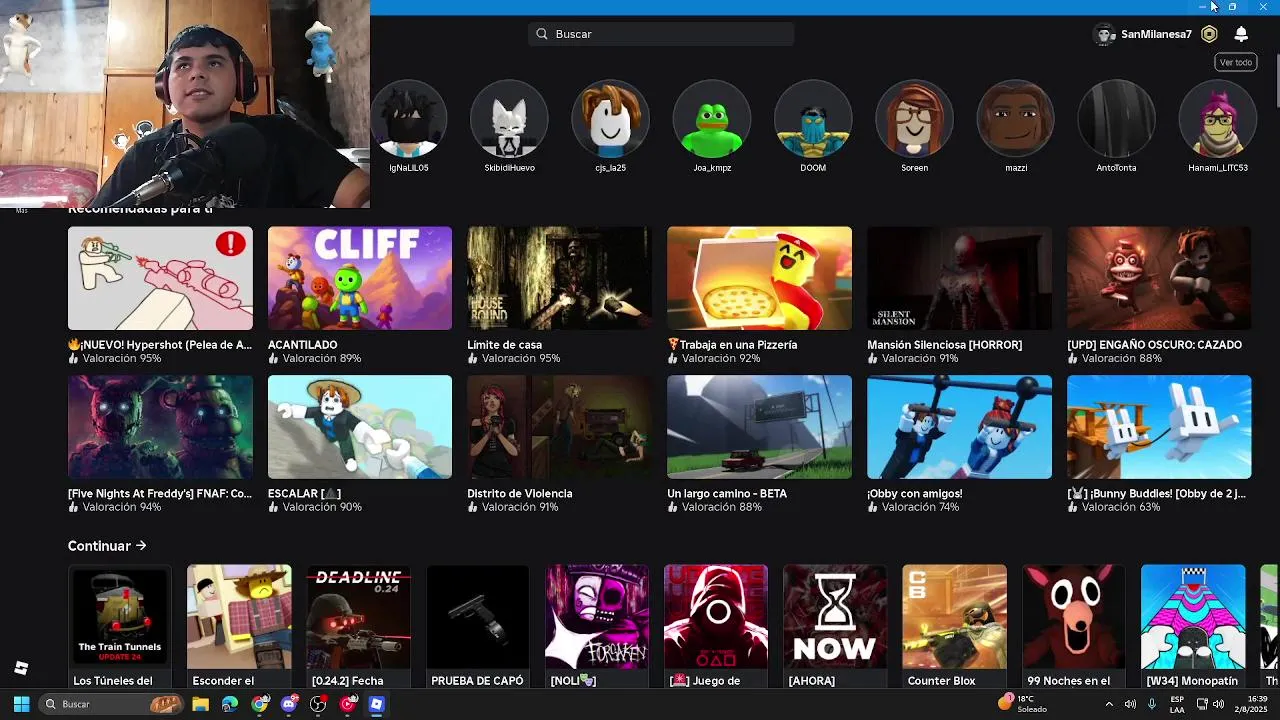Focus the Buscar search field at top
Screen dimensions: 1280x720
tap(661, 34)
